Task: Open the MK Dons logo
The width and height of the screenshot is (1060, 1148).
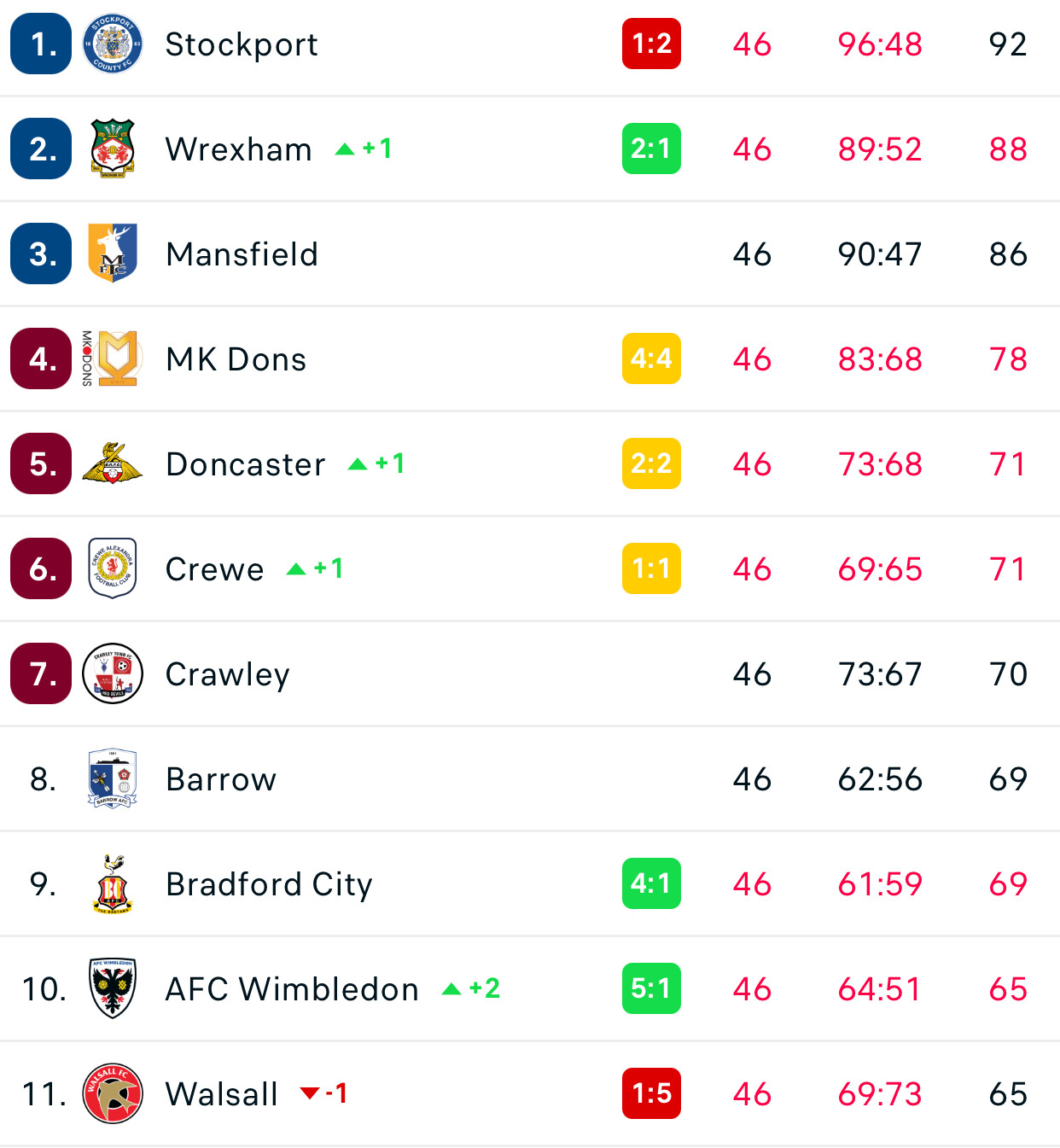Action: pyautogui.click(x=111, y=358)
